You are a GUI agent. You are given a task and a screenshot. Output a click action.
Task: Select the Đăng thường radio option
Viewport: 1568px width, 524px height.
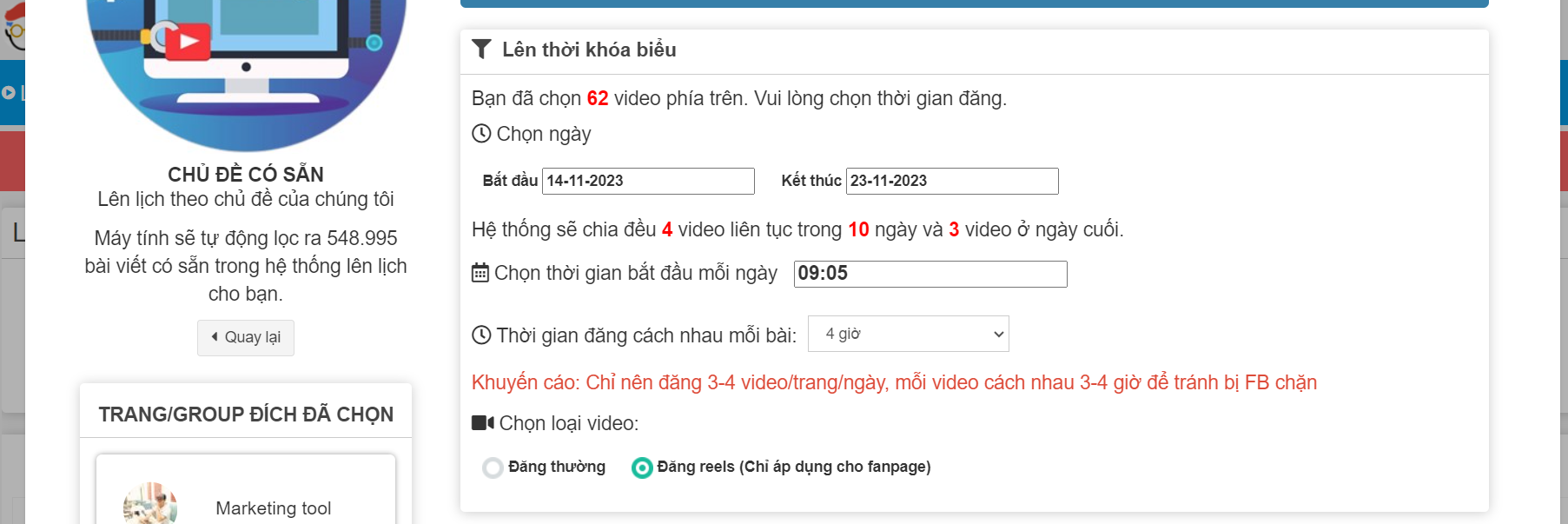click(x=493, y=468)
